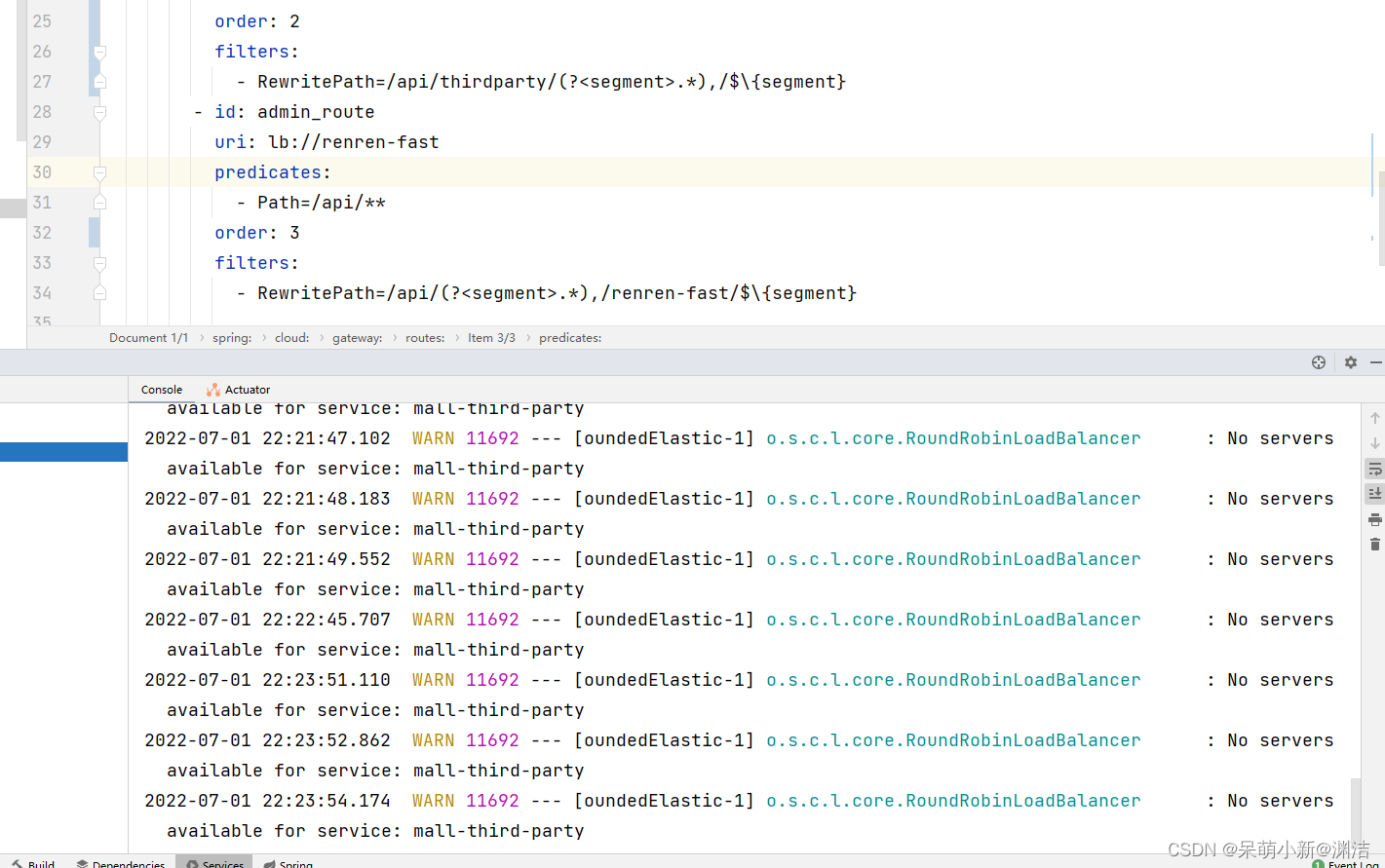Open the Spring tool window
This screenshot has width=1385, height=868.
[x=289, y=863]
